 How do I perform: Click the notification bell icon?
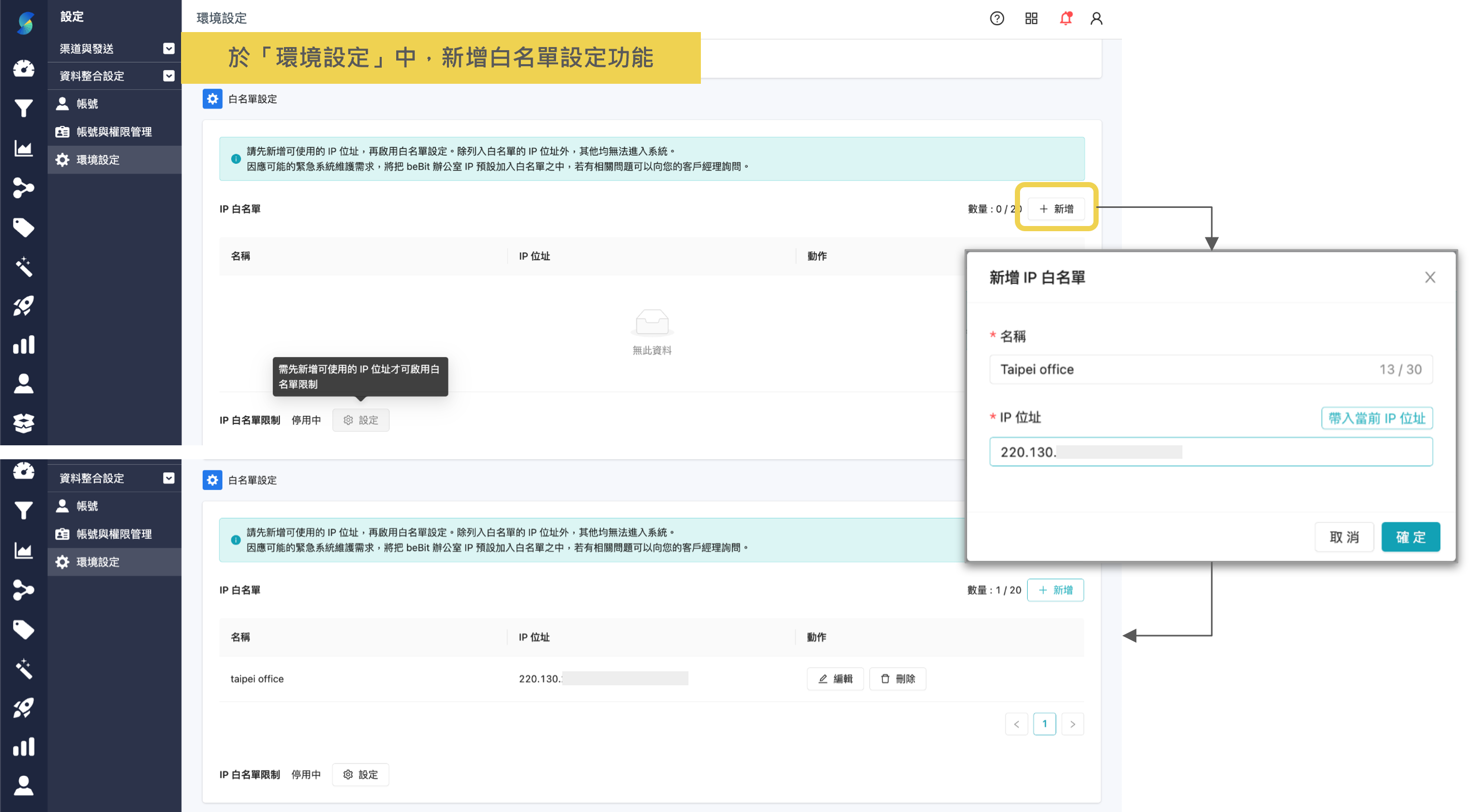[x=1065, y=18]
